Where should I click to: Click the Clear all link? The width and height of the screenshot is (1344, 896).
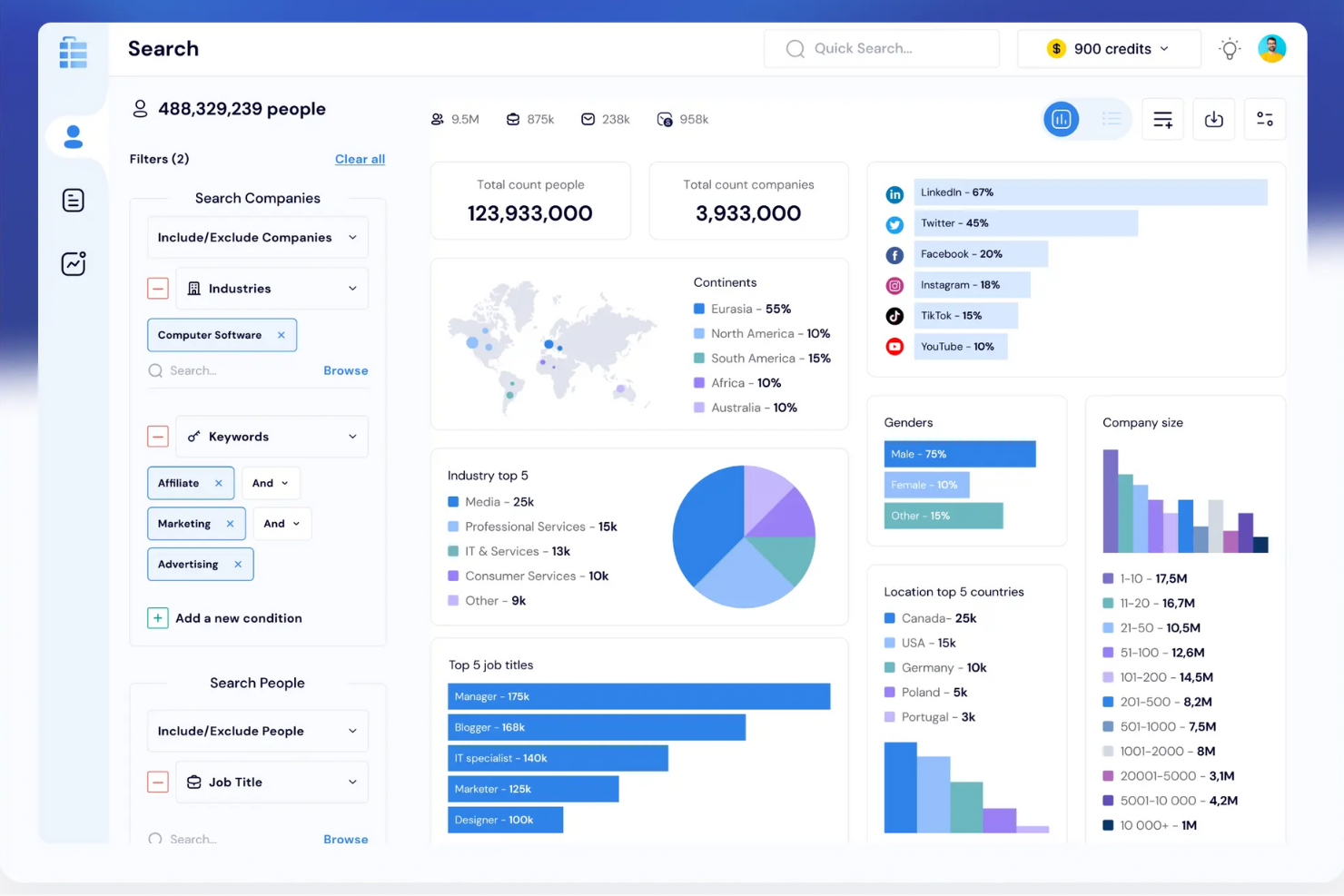pyautogui.click(x=360, y=159)
